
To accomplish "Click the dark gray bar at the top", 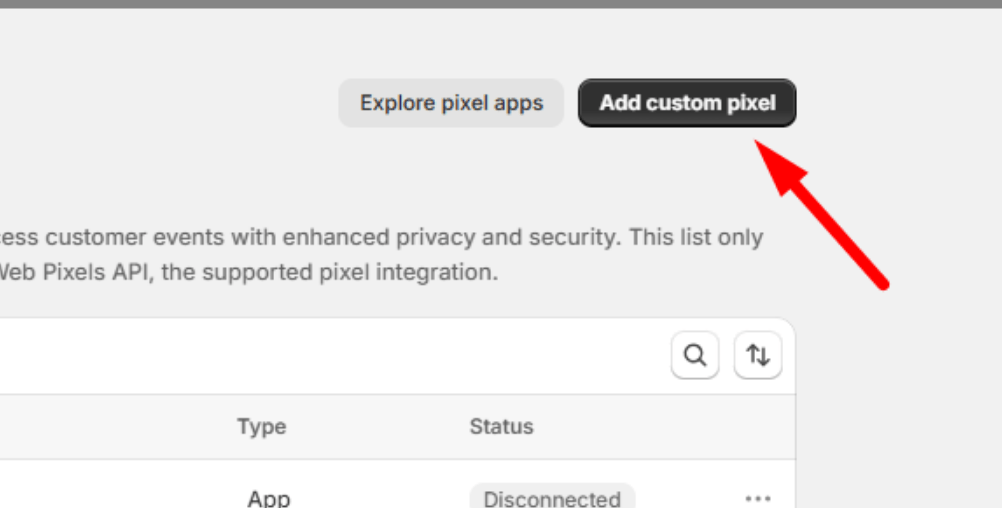I will pyautogui.click(x=500, y=4).
